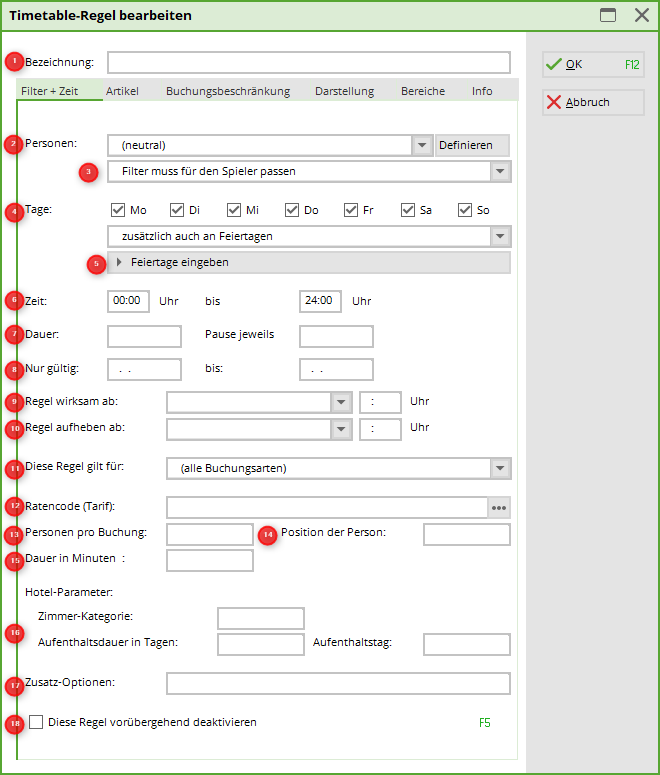
Task: Click the three-dots button beside Ratencode
Action: point(499,508)
